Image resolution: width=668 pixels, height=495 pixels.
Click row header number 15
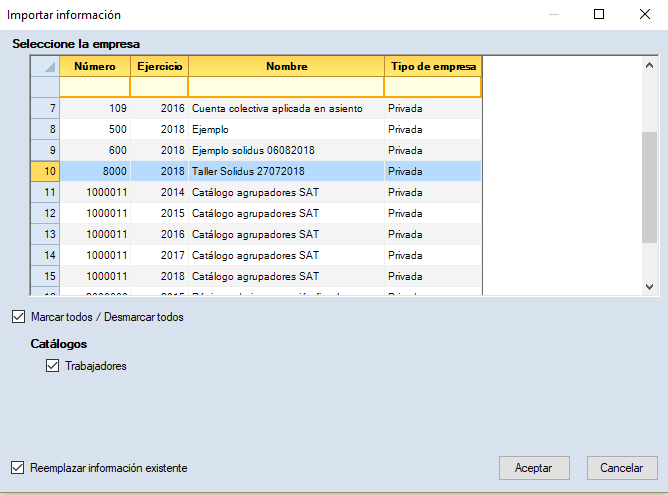[x=45, y=276]
